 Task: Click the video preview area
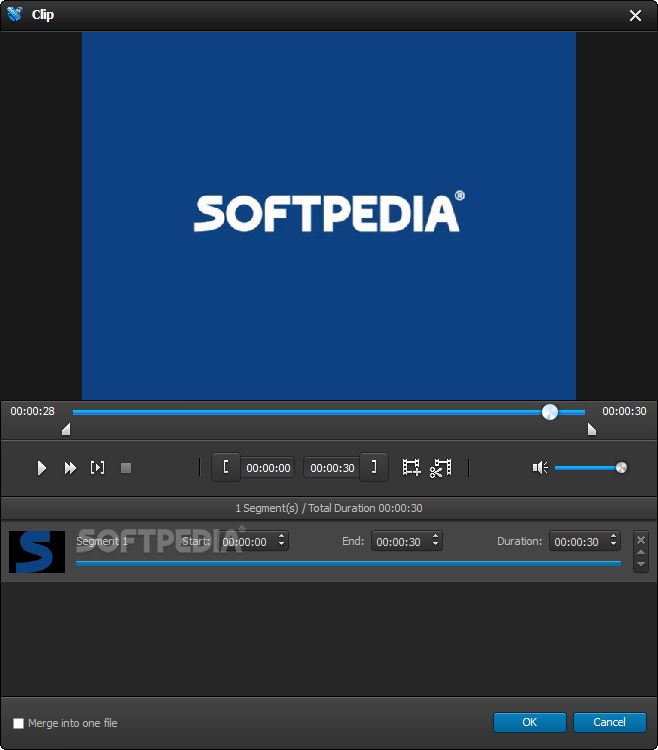click(329, 216)
